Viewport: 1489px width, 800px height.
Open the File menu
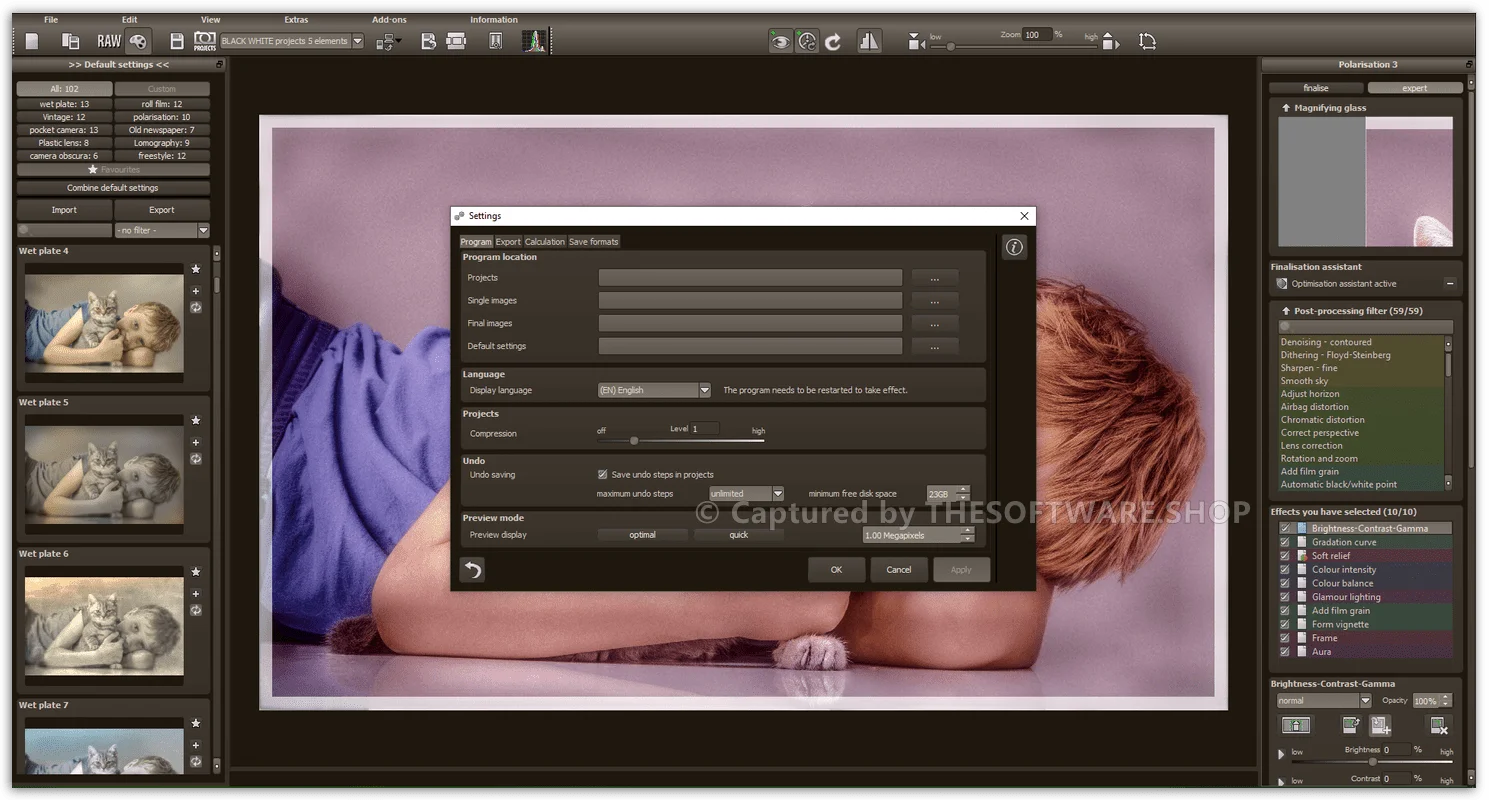pos(51,20)
